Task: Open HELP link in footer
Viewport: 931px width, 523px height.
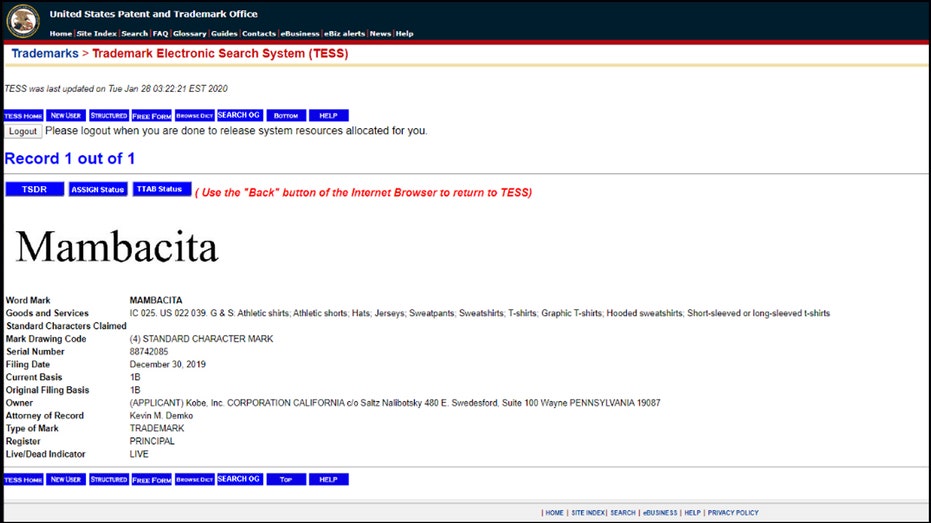Action: tap(692, 513)
